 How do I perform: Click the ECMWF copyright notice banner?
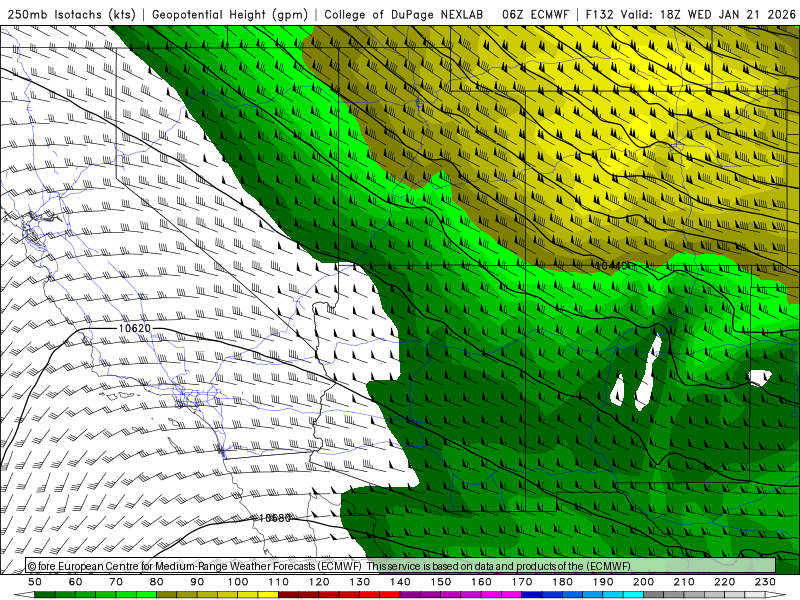tap(401, 566)
